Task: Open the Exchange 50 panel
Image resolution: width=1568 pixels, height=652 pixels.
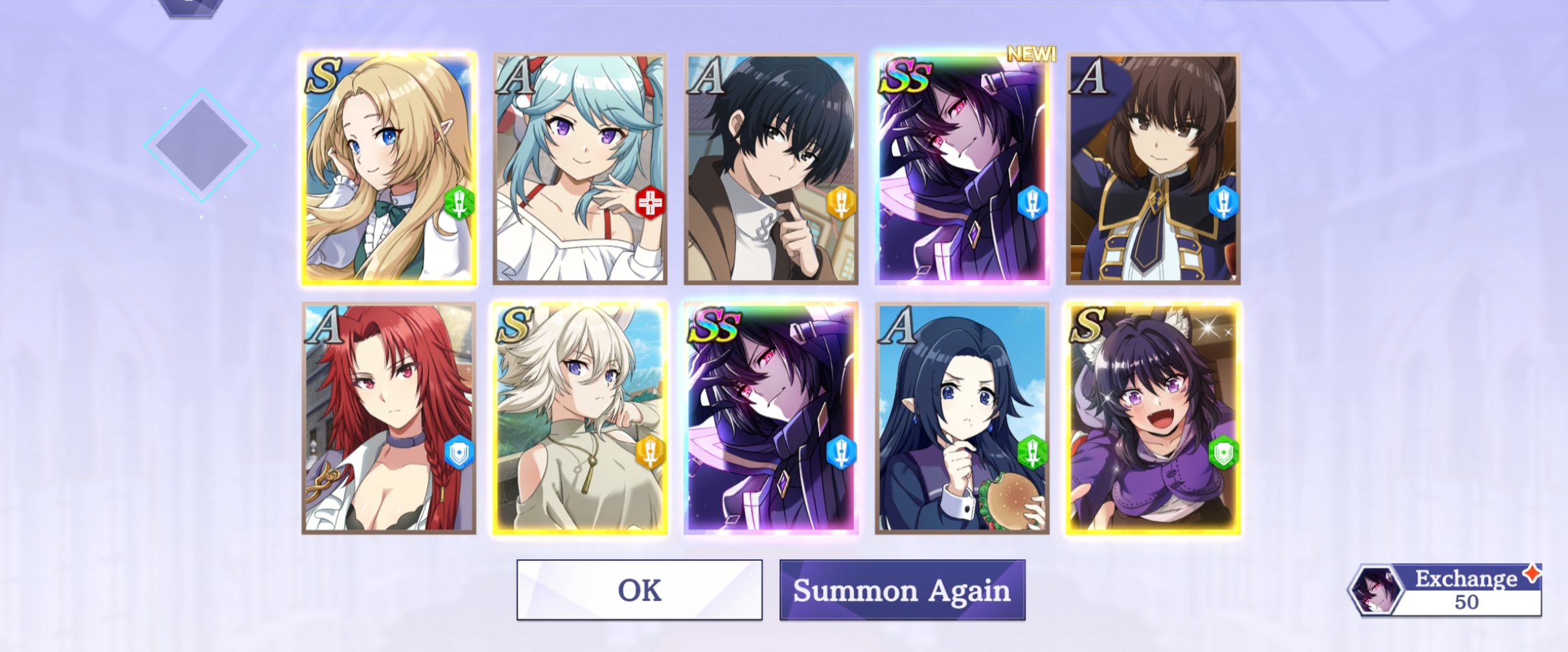Action: [1445, 590]
